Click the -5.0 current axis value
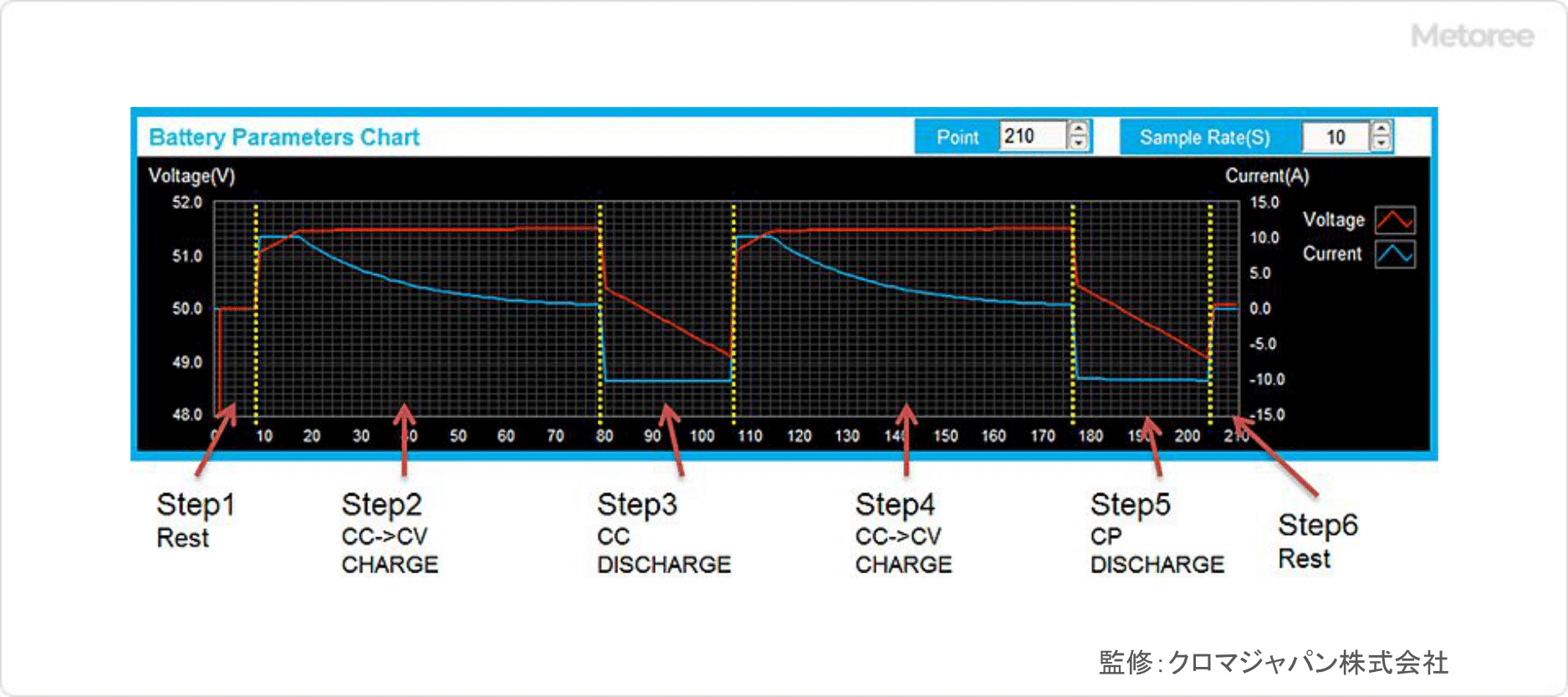Image resolution: width=1568 pixels, height=697 pixels. [1263, 343]
